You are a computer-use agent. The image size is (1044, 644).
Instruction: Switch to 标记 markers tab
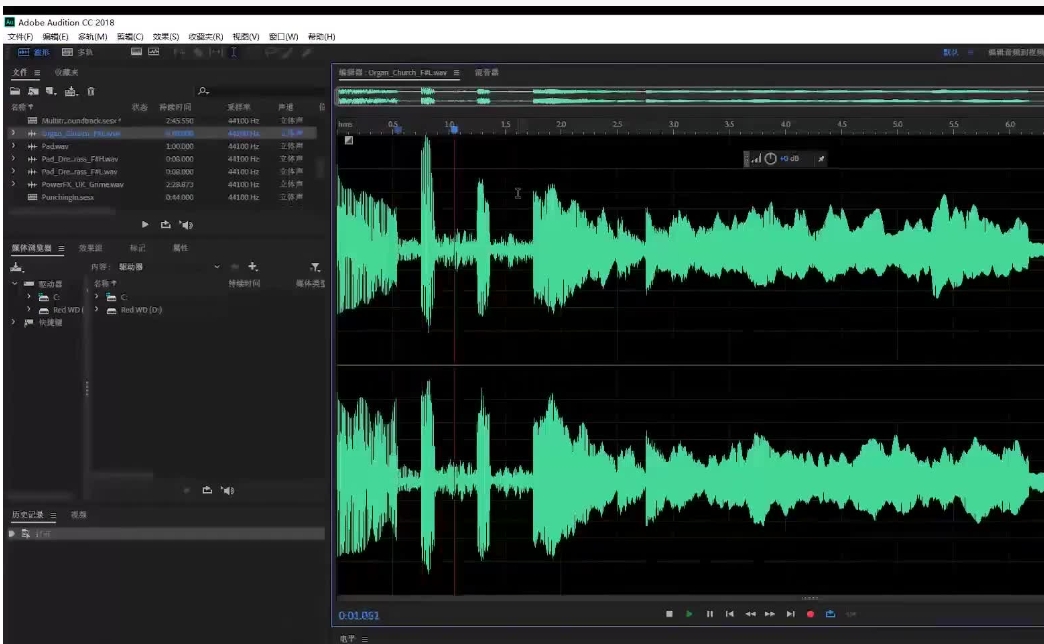tap(137, 248)
